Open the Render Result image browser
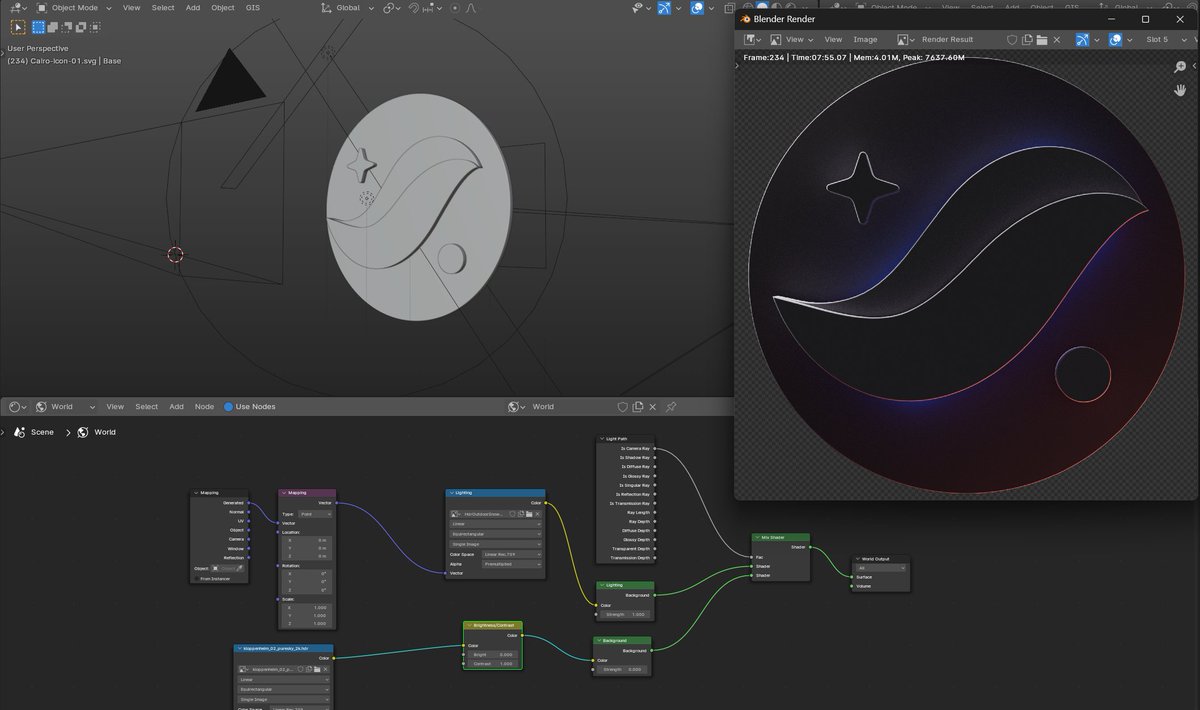 905,40
